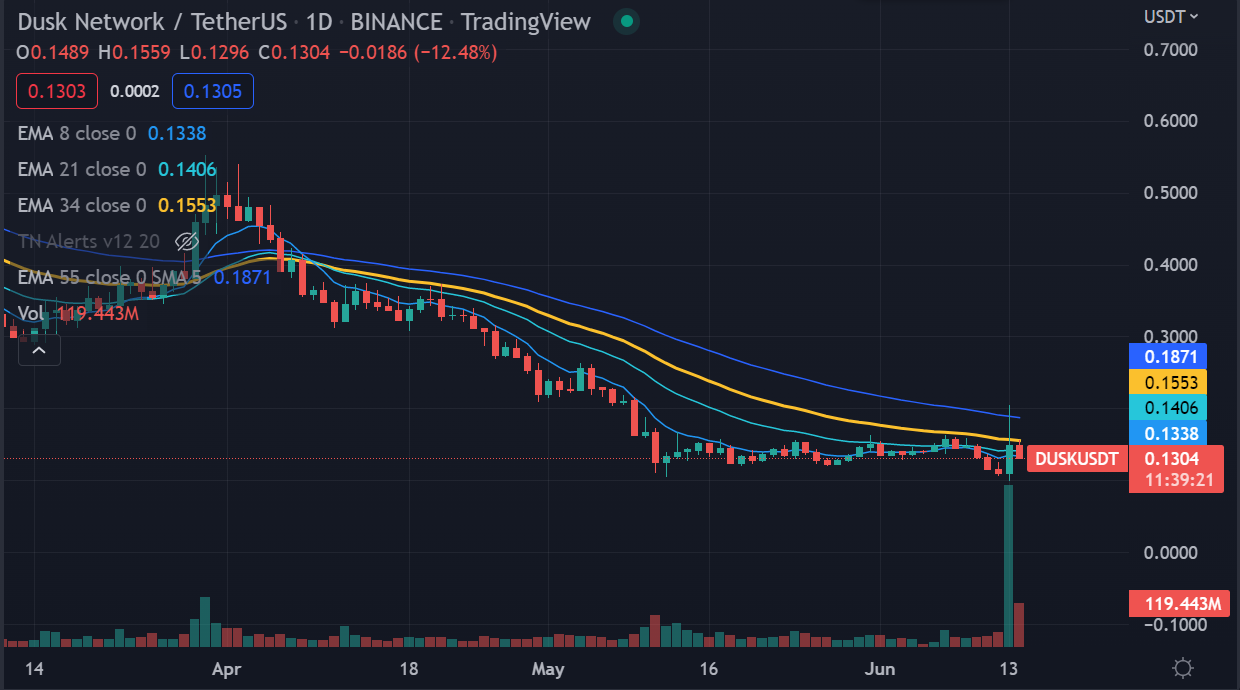The image size is (1240, 690).
Task: Click the 0.1338 blue EMA price tag
Action: click(1168, 433)
